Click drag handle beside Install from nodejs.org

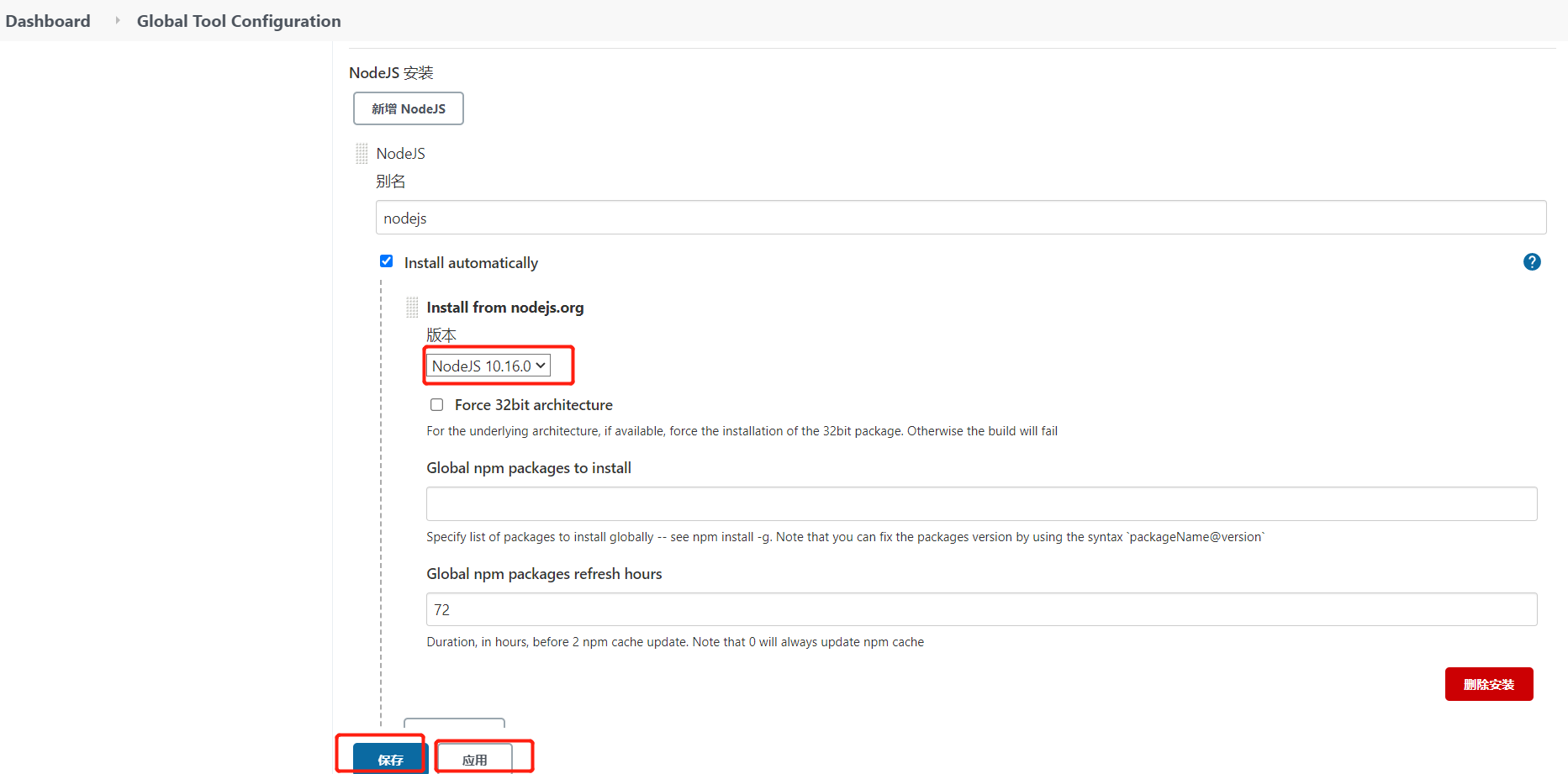coord(412,308)
